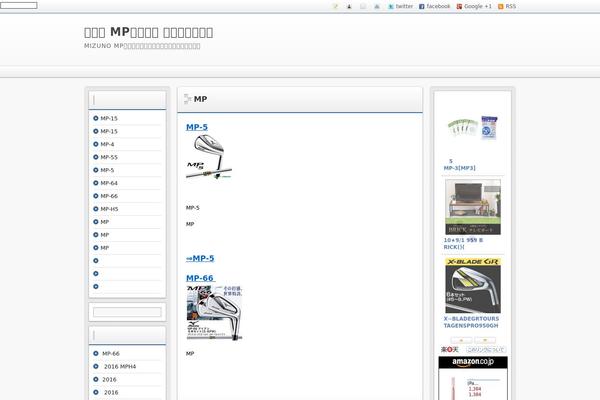The image size is (600, 400).
Task: Open the MP-5 sidebar category link
Action: (x=107, y=170)
